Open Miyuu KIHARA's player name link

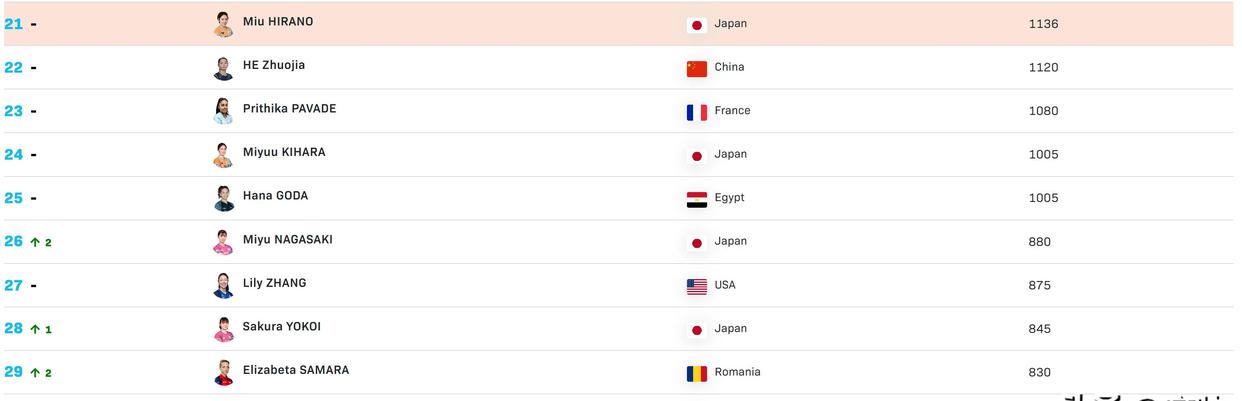point(284,152)
